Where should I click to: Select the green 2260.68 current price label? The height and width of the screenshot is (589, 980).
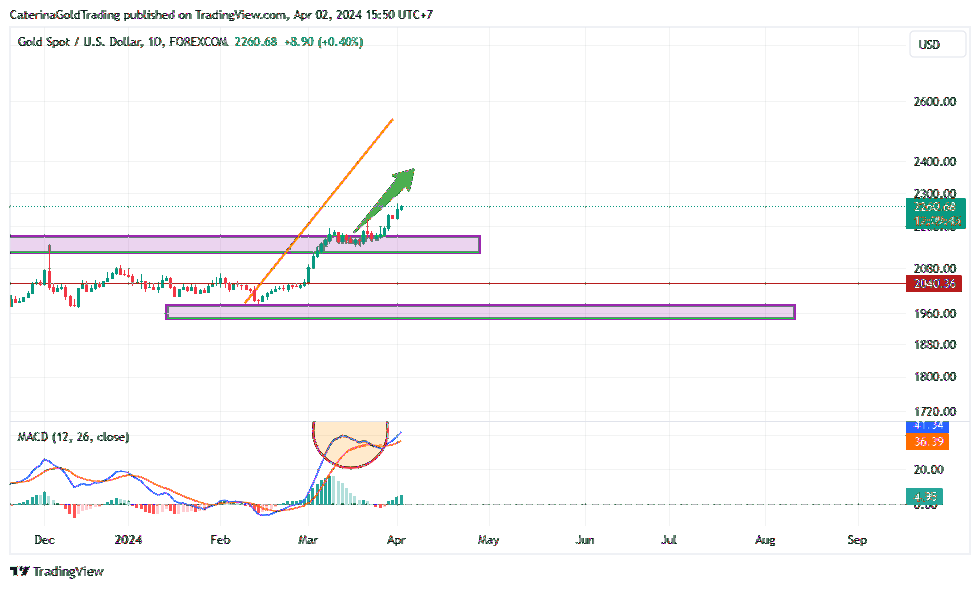(936, 207)
